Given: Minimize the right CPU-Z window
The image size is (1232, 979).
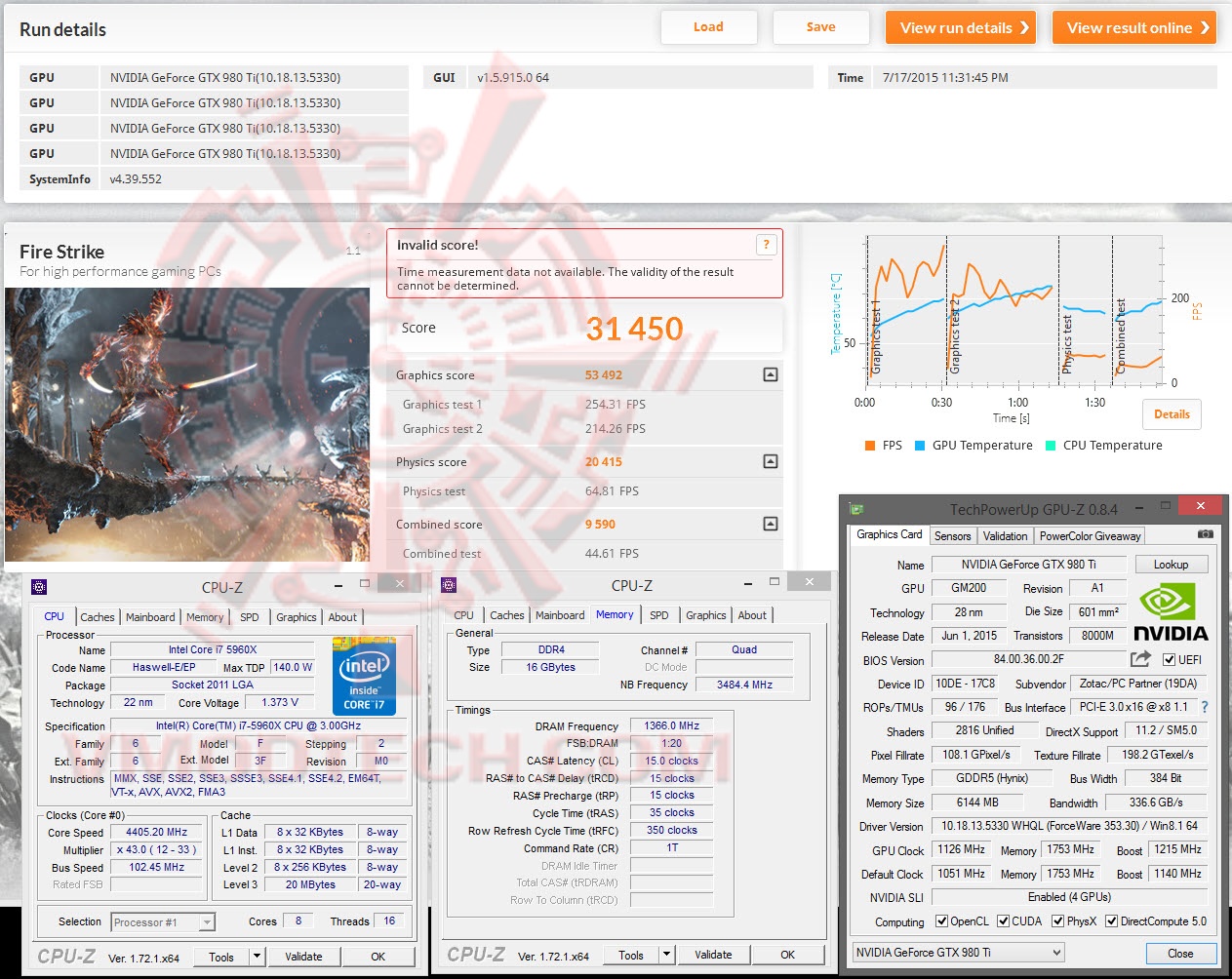Looking at the screenshot, I should click(x=747, y=583).
